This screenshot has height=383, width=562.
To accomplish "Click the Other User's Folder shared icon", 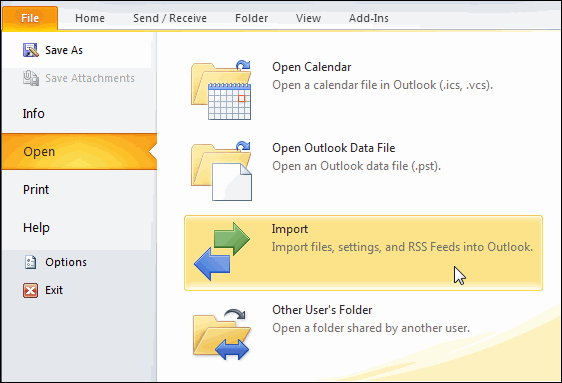I will (x=221, y=334).
